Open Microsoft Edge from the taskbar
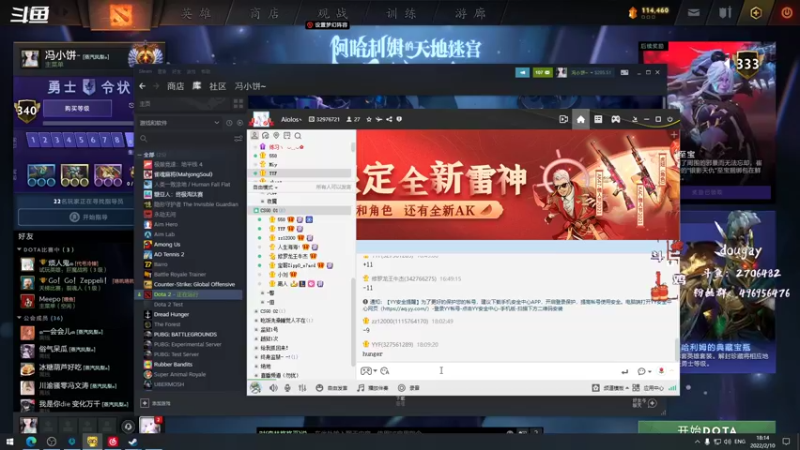This screenshot has width=800, height=450. click(x=31, y=441)
